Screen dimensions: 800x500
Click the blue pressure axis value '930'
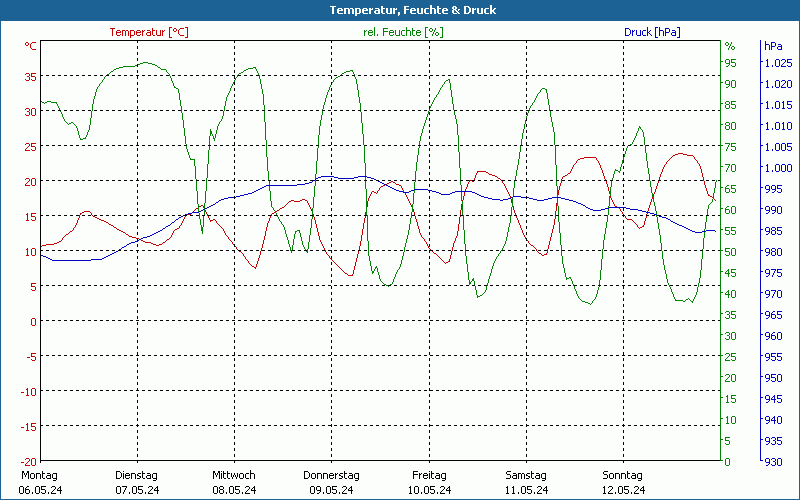773,462
